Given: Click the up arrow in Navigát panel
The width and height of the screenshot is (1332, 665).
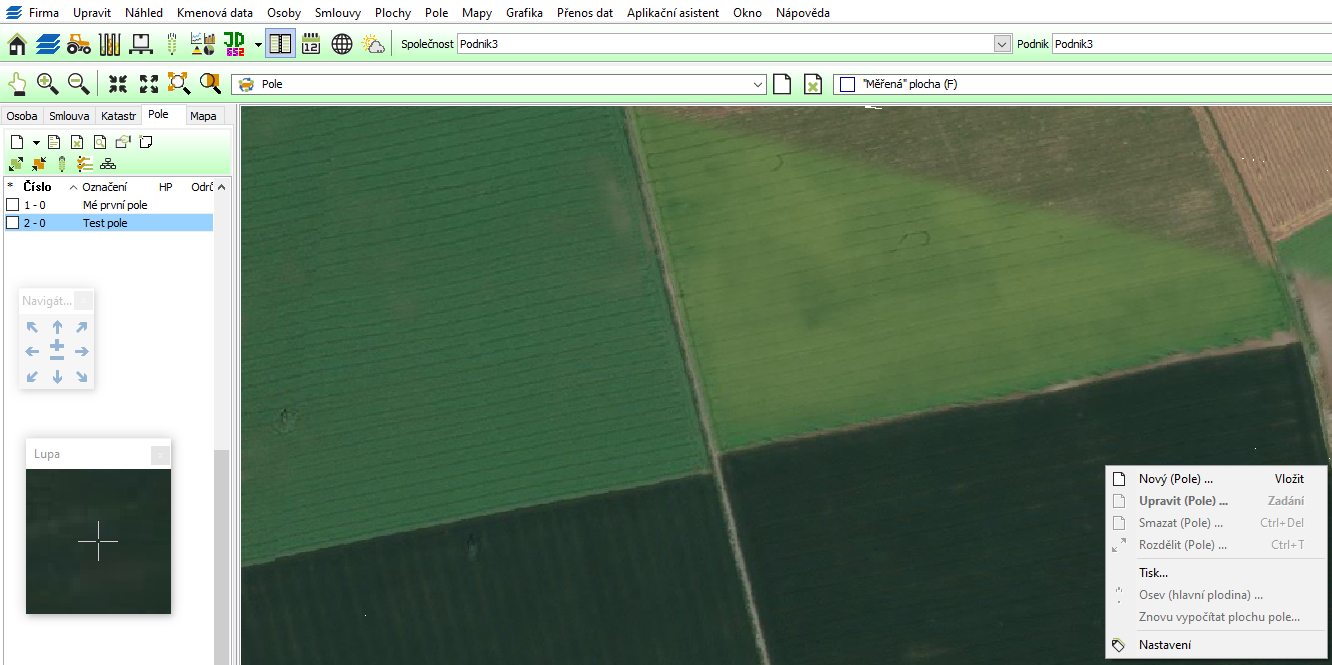Looking at the screenshot, I should (57, 327).
